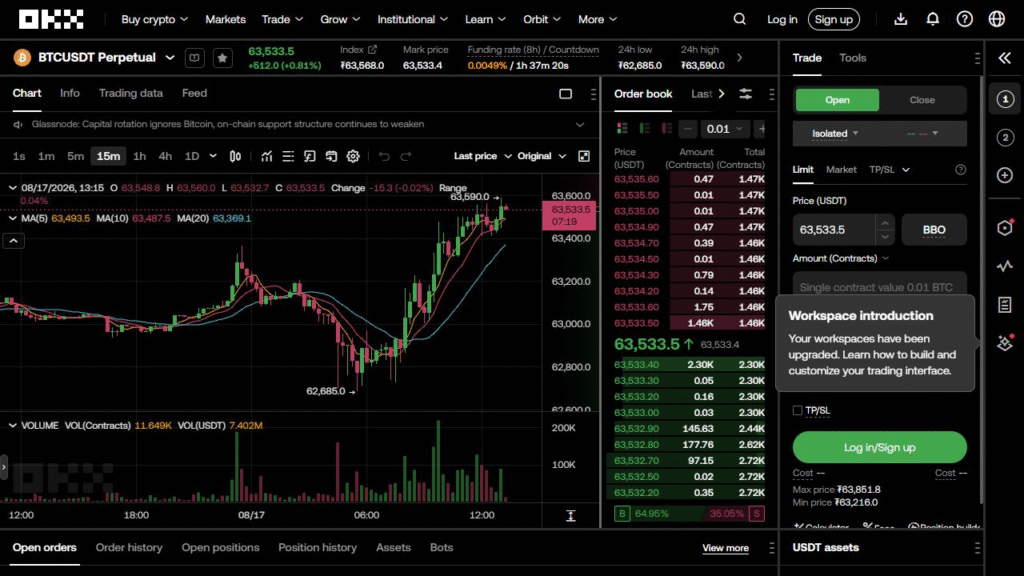Click the download app icon
The image size is (1024, 576).
coord(901,19)
